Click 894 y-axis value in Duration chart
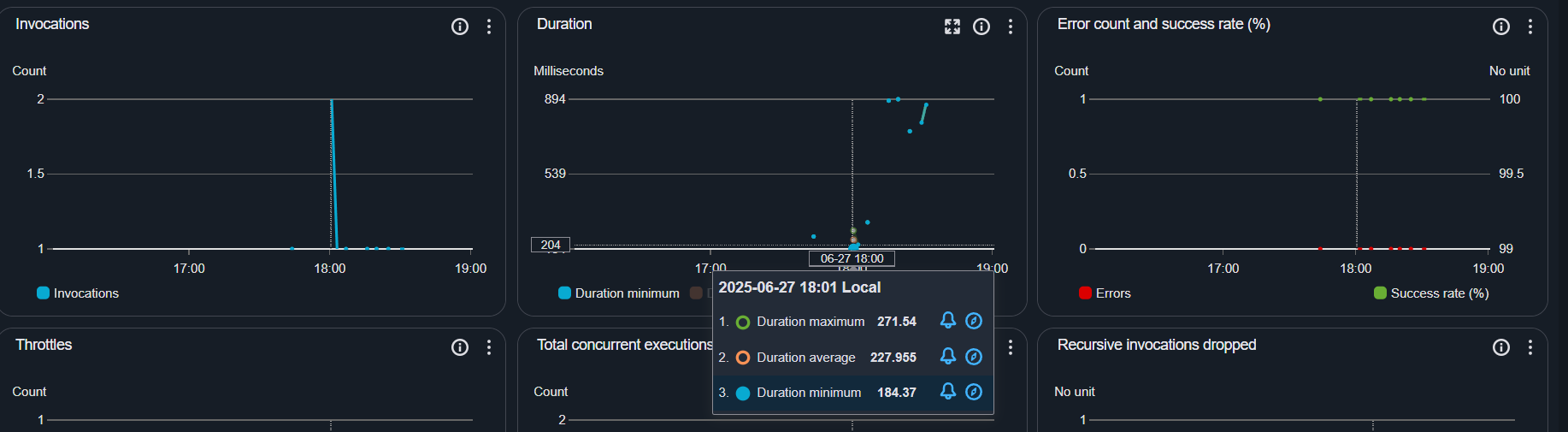Screen dimensions: 1568x432 555,99
